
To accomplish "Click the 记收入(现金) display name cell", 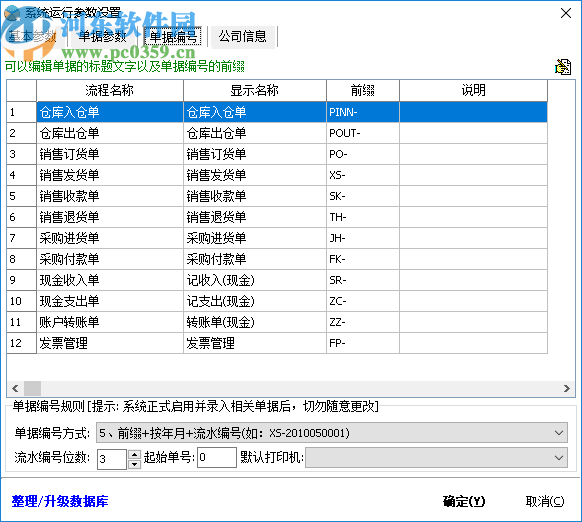I will [x=255, y=280].
